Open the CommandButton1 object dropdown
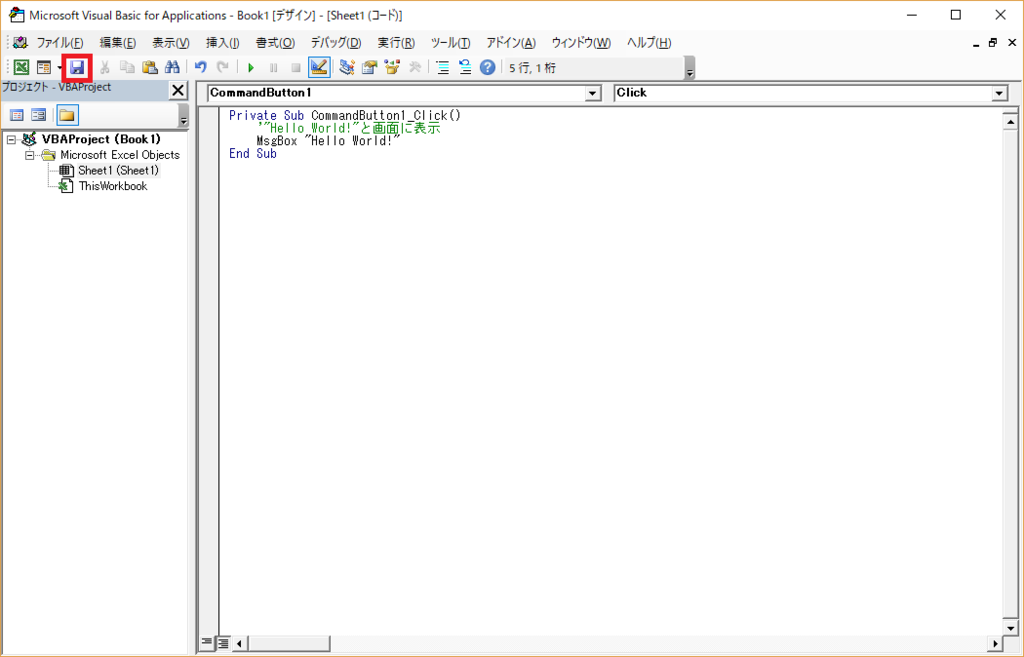The width and height of the screenshot is (1024, 657). coord(593,93)
